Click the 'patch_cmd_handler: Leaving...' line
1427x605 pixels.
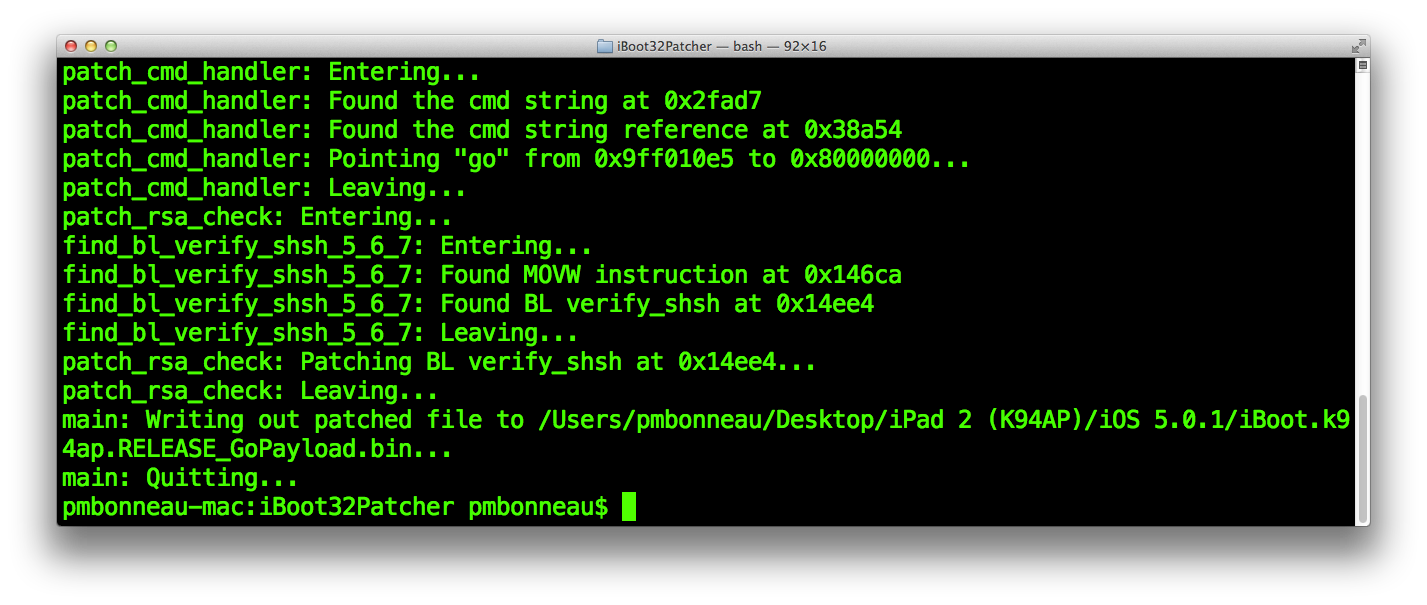pyautogui.click(x=264, y=188)
